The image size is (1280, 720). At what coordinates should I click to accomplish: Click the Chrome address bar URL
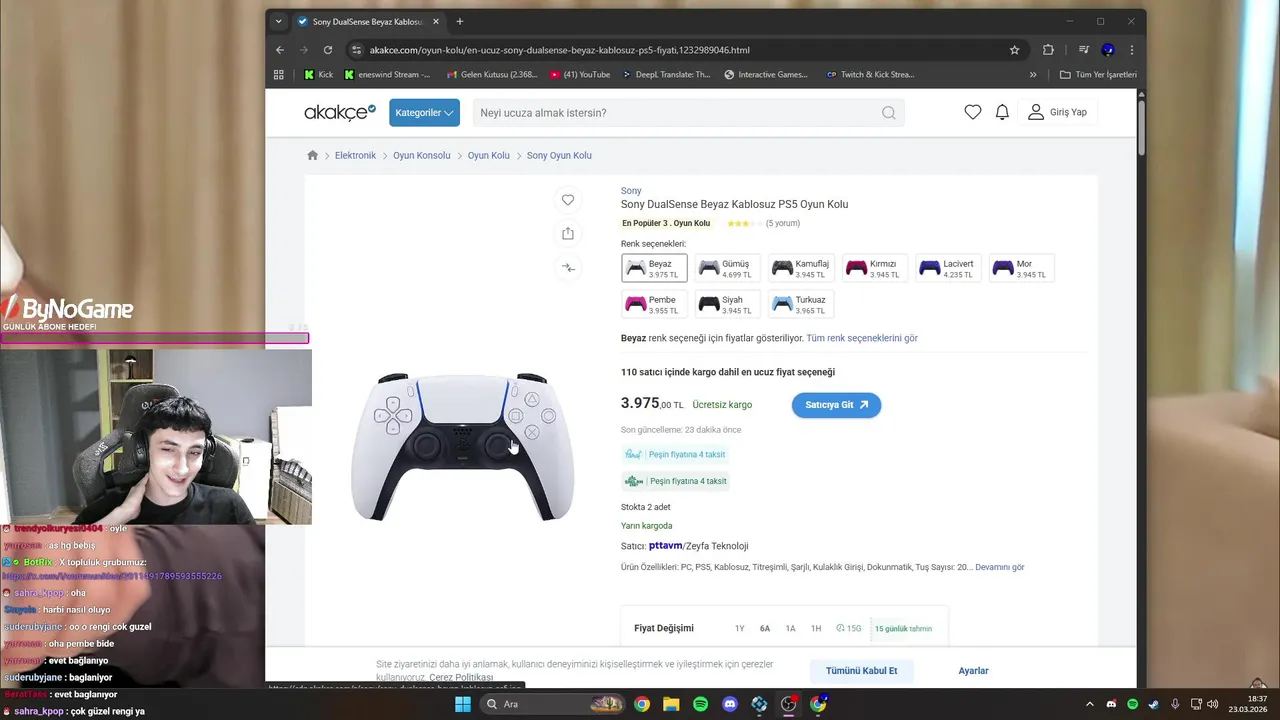(x=560, y=50)
